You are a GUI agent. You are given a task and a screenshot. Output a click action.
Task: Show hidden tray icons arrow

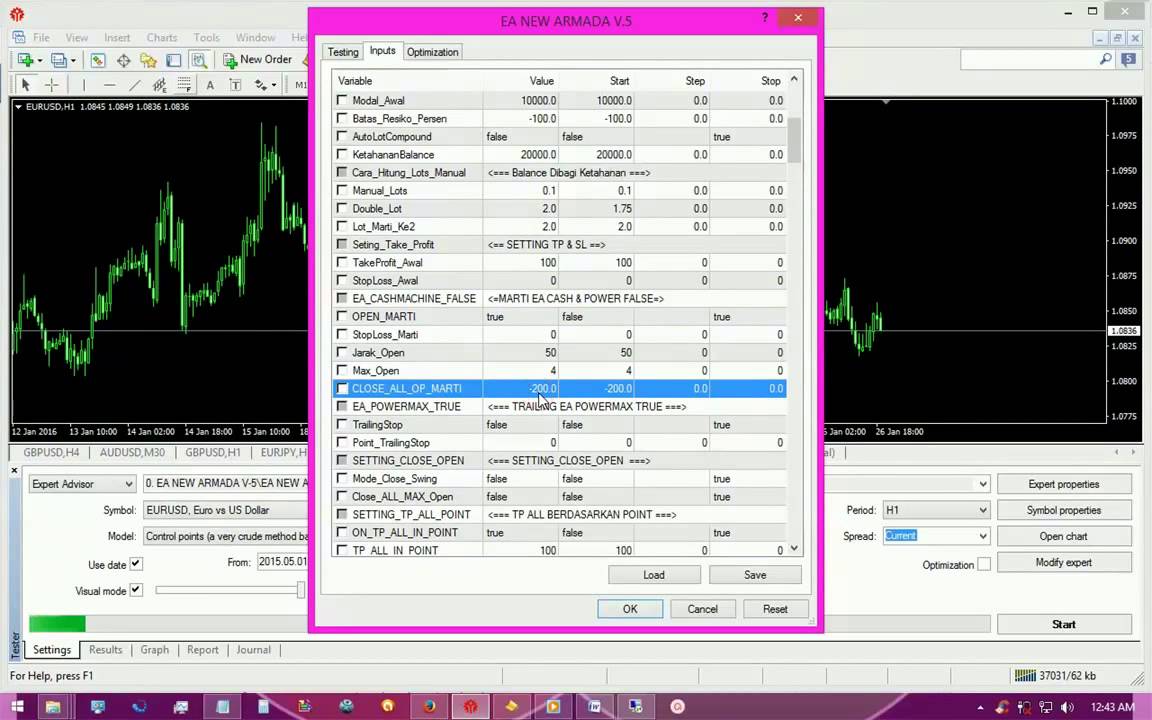click(x=980, y=708)
